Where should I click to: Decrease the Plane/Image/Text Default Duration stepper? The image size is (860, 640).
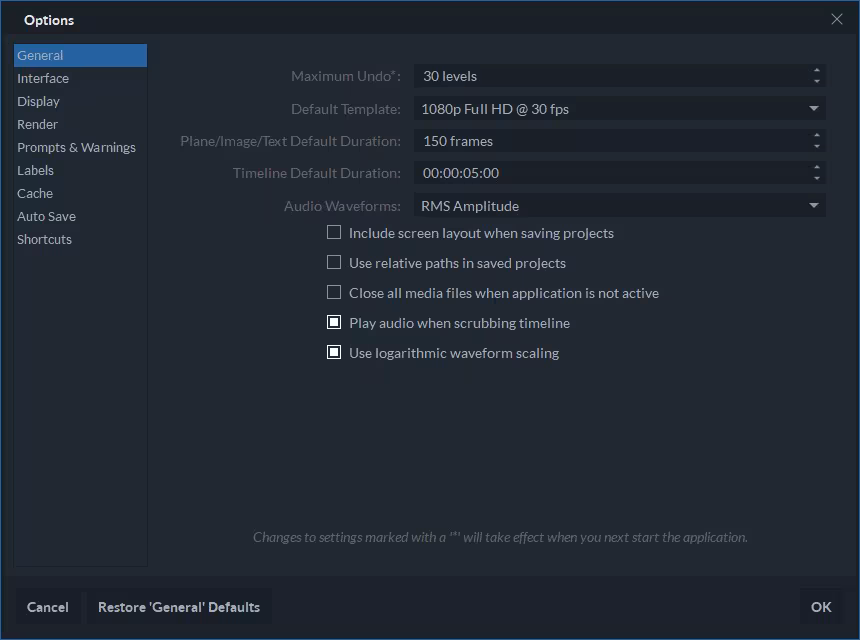pyautogui.click(x=817, y=146)
